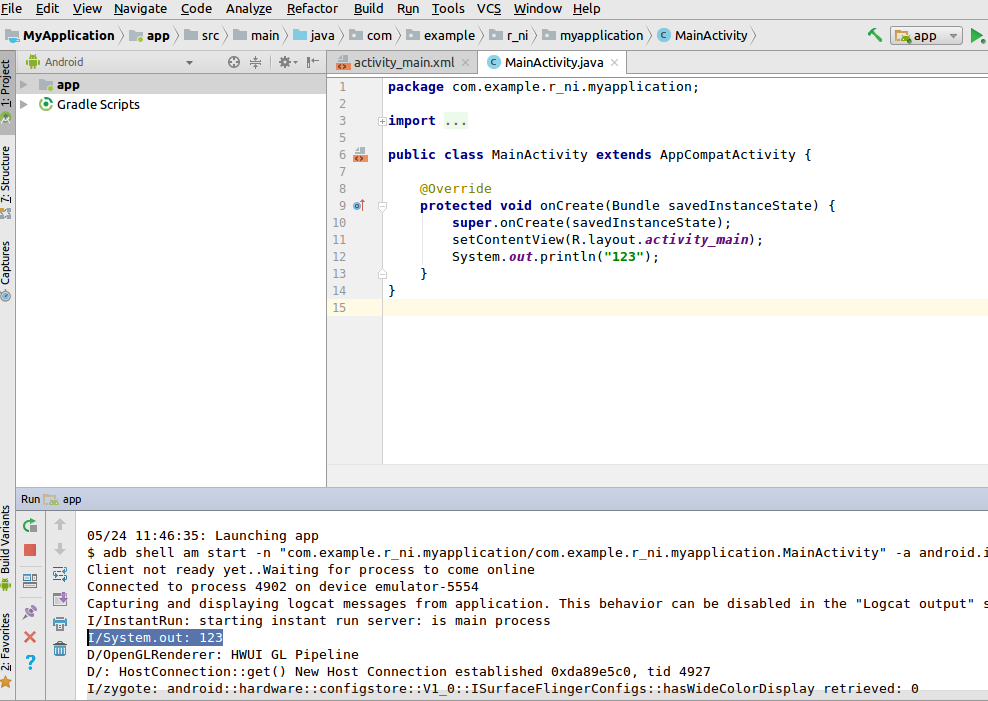Viewport: 988px width, 701px height.
Task: Clear all logcat output with trash icon
Action: coord(60,648)
